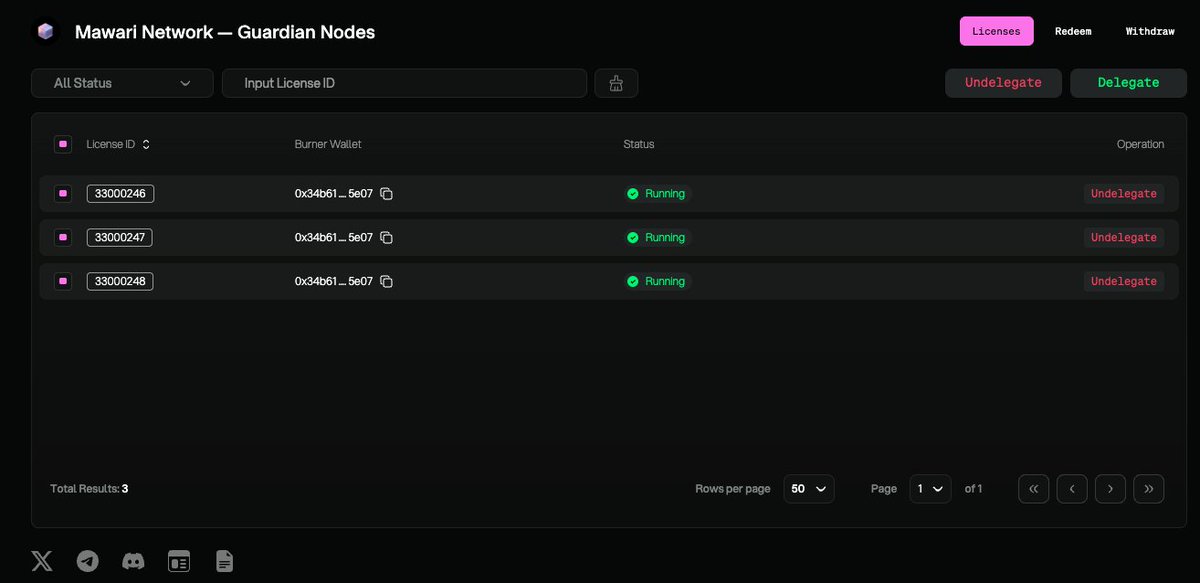Go to first page double-chevron button
This screenshot has width=1200, height=583.
(1034, 489)
